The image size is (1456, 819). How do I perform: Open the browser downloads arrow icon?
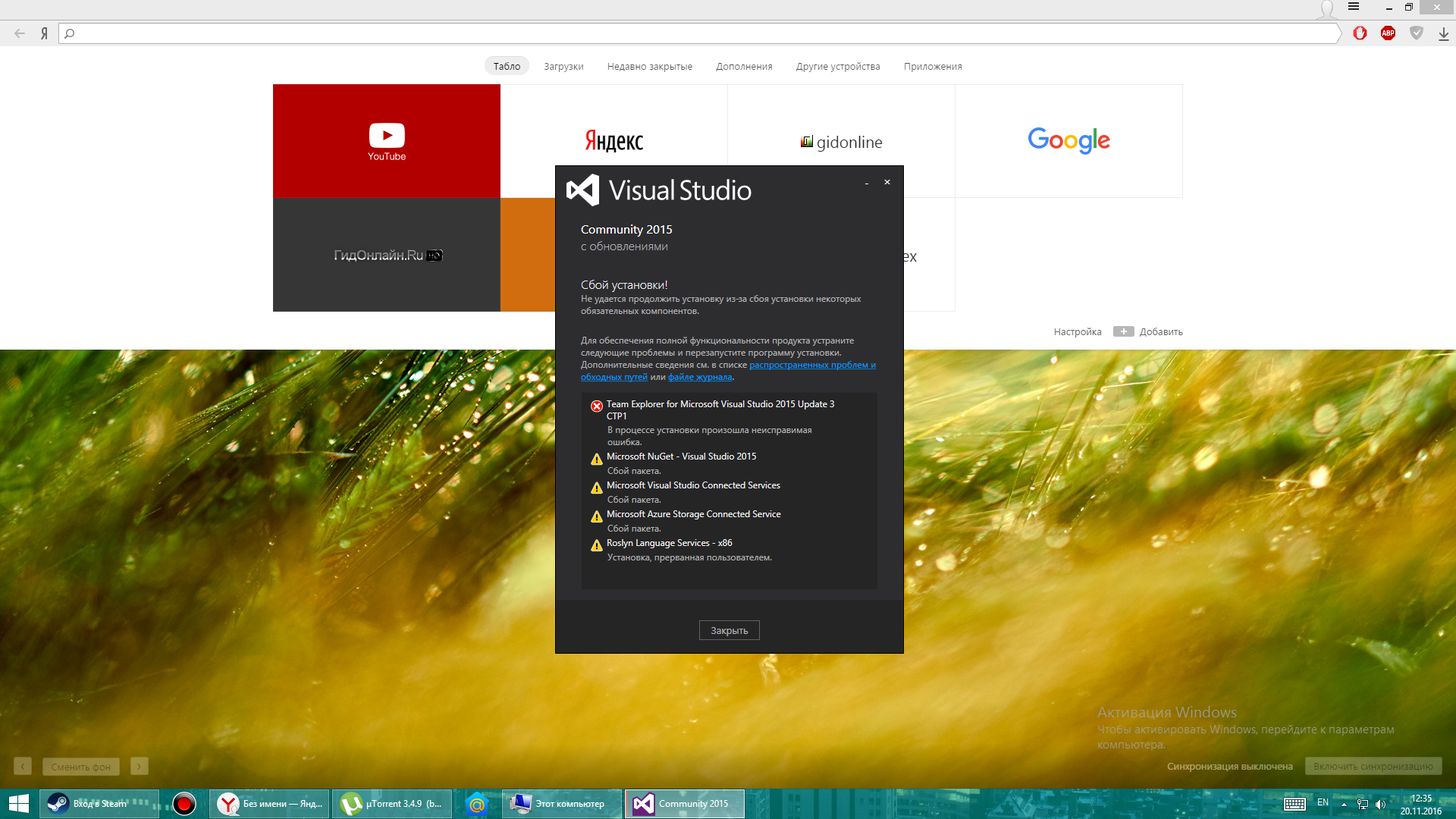(x=1443, y=33)
